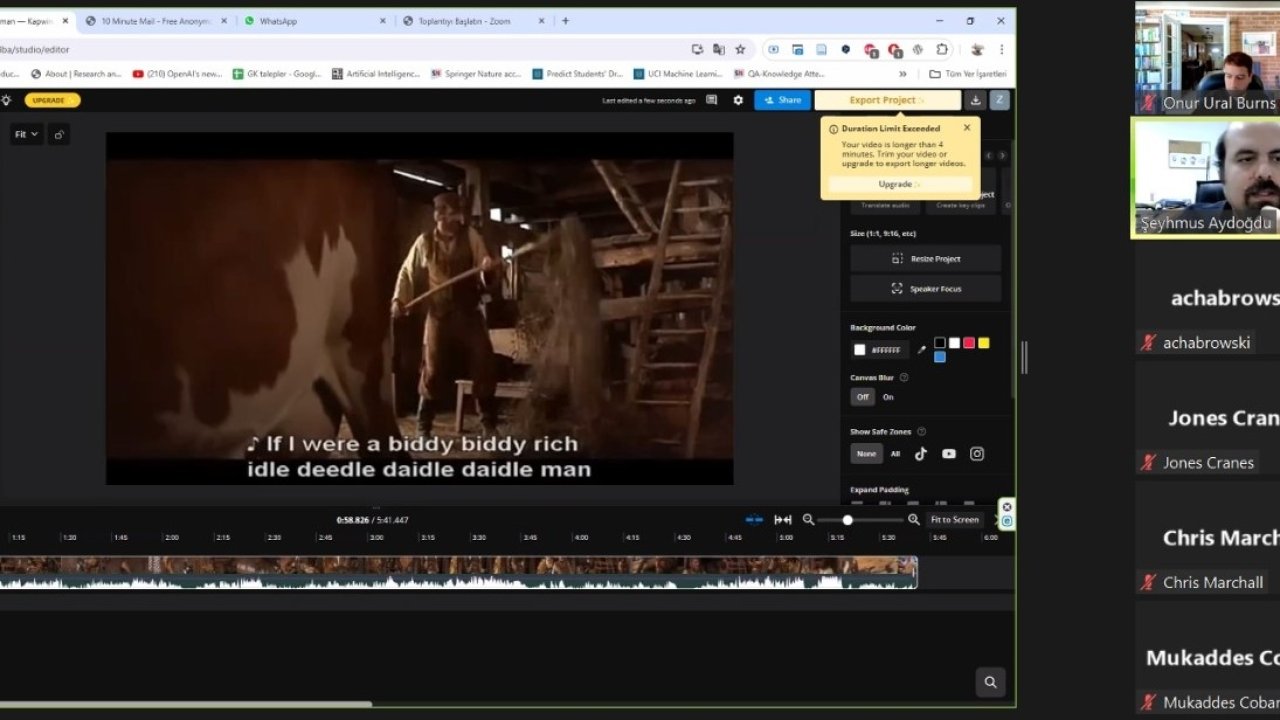Click the Resize Project button
The height and width of the screenshot is (720, 1280).
926,258
